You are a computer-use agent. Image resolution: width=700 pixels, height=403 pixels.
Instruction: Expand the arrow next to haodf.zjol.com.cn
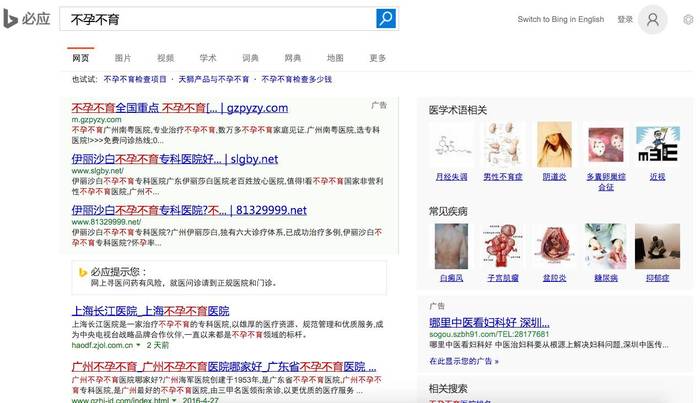(x=138, y=345)
